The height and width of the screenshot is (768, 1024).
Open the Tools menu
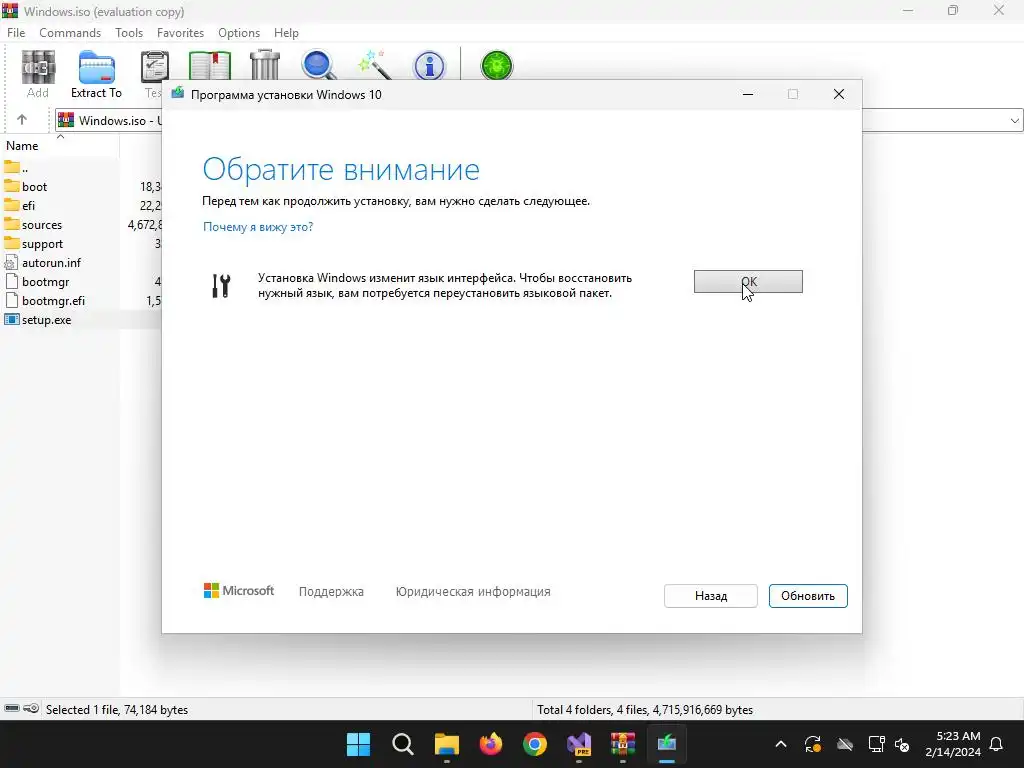[x=129, y=33]
